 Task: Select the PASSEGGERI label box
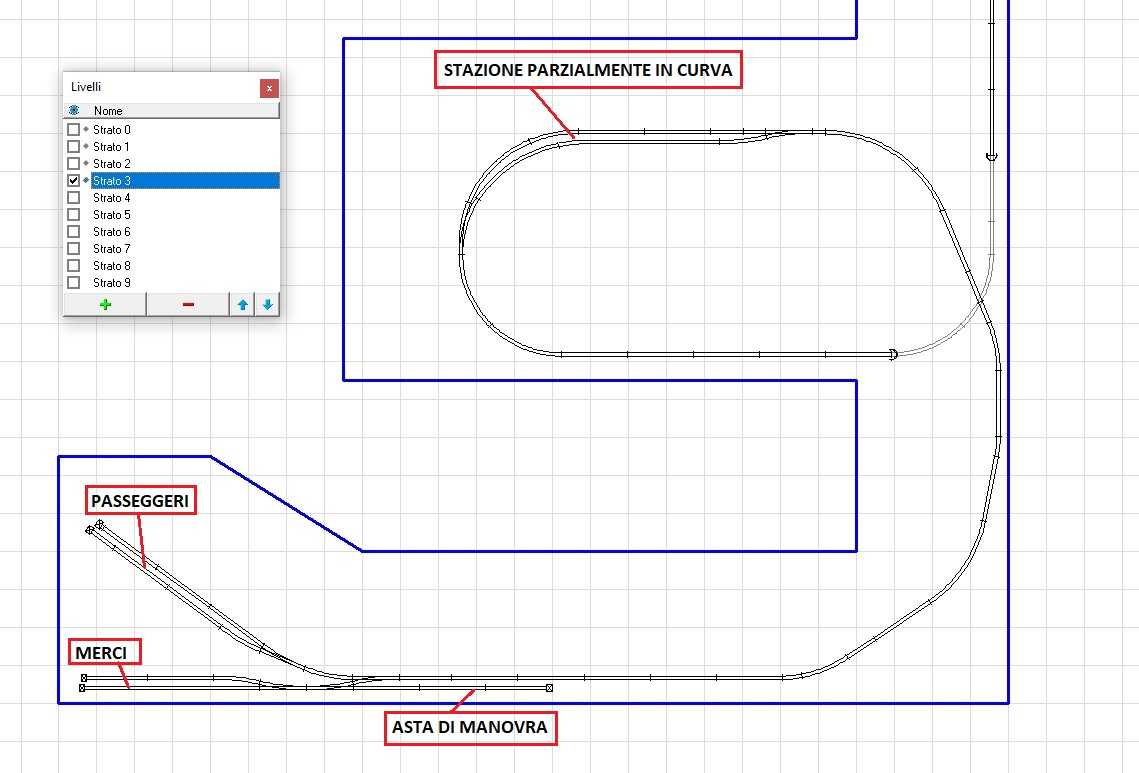click(140, 501)
